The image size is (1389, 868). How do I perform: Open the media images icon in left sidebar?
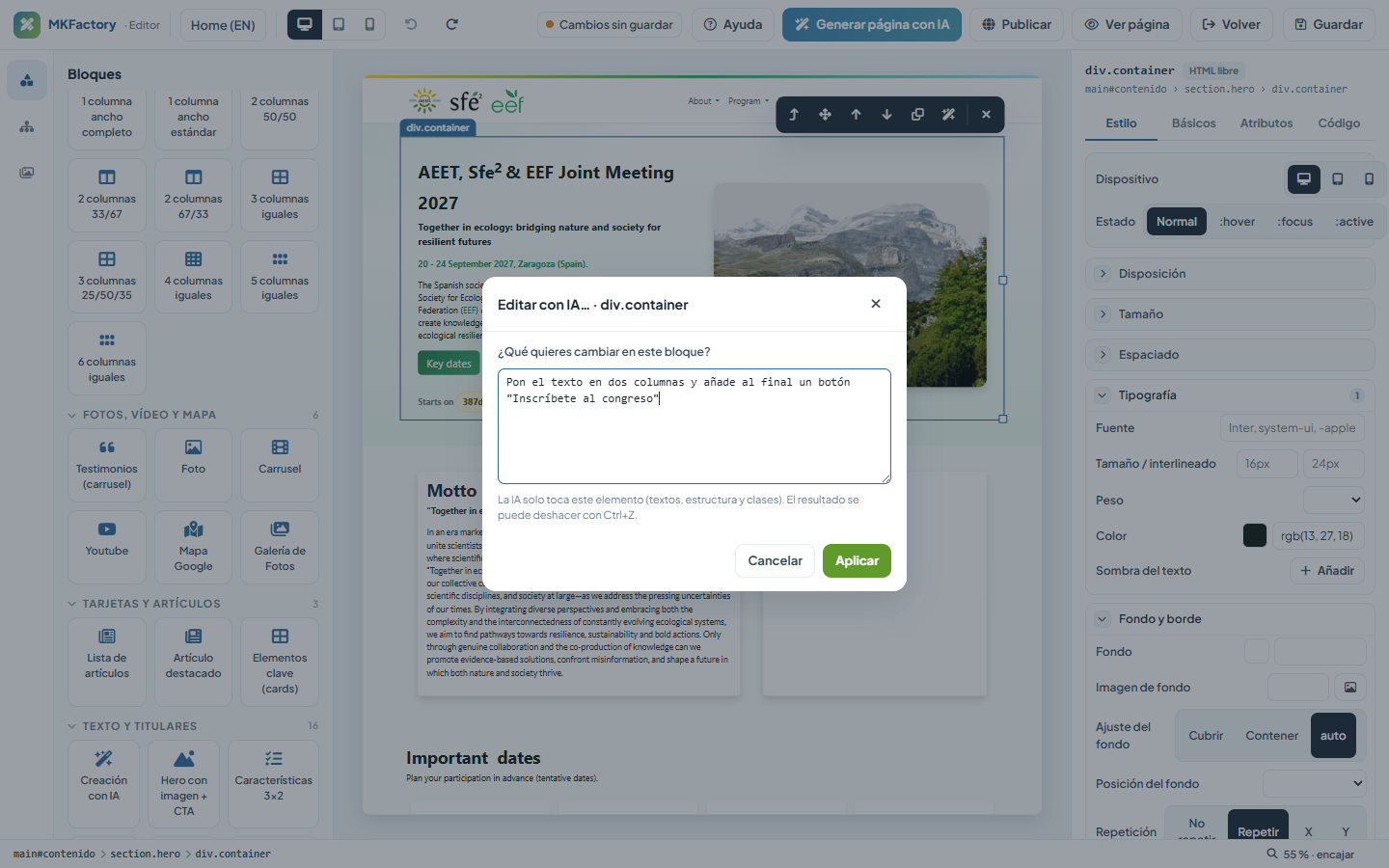(27, 173)
